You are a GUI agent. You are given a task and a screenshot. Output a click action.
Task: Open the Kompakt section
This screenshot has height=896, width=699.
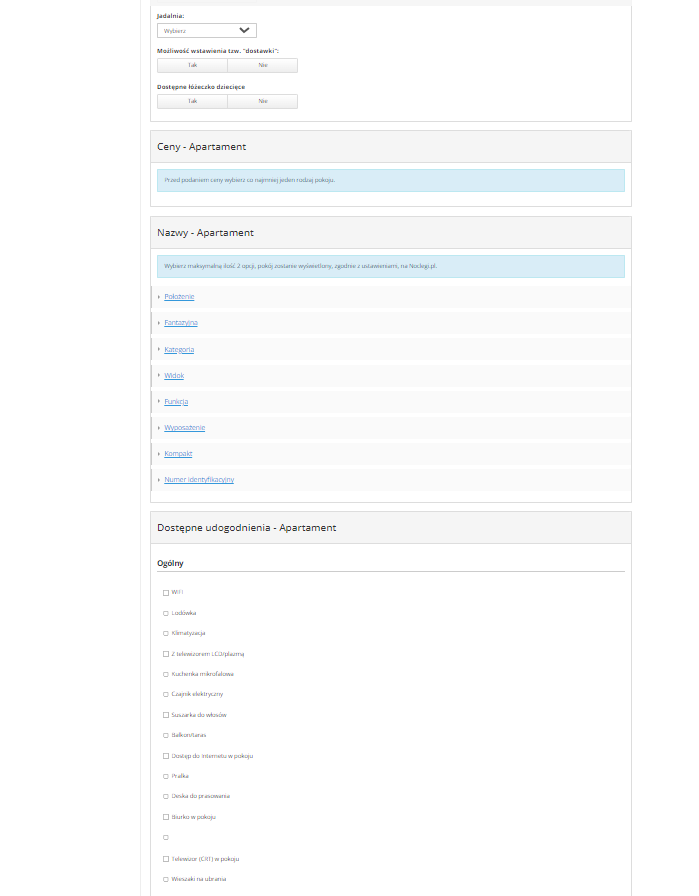tap(178, 453)
